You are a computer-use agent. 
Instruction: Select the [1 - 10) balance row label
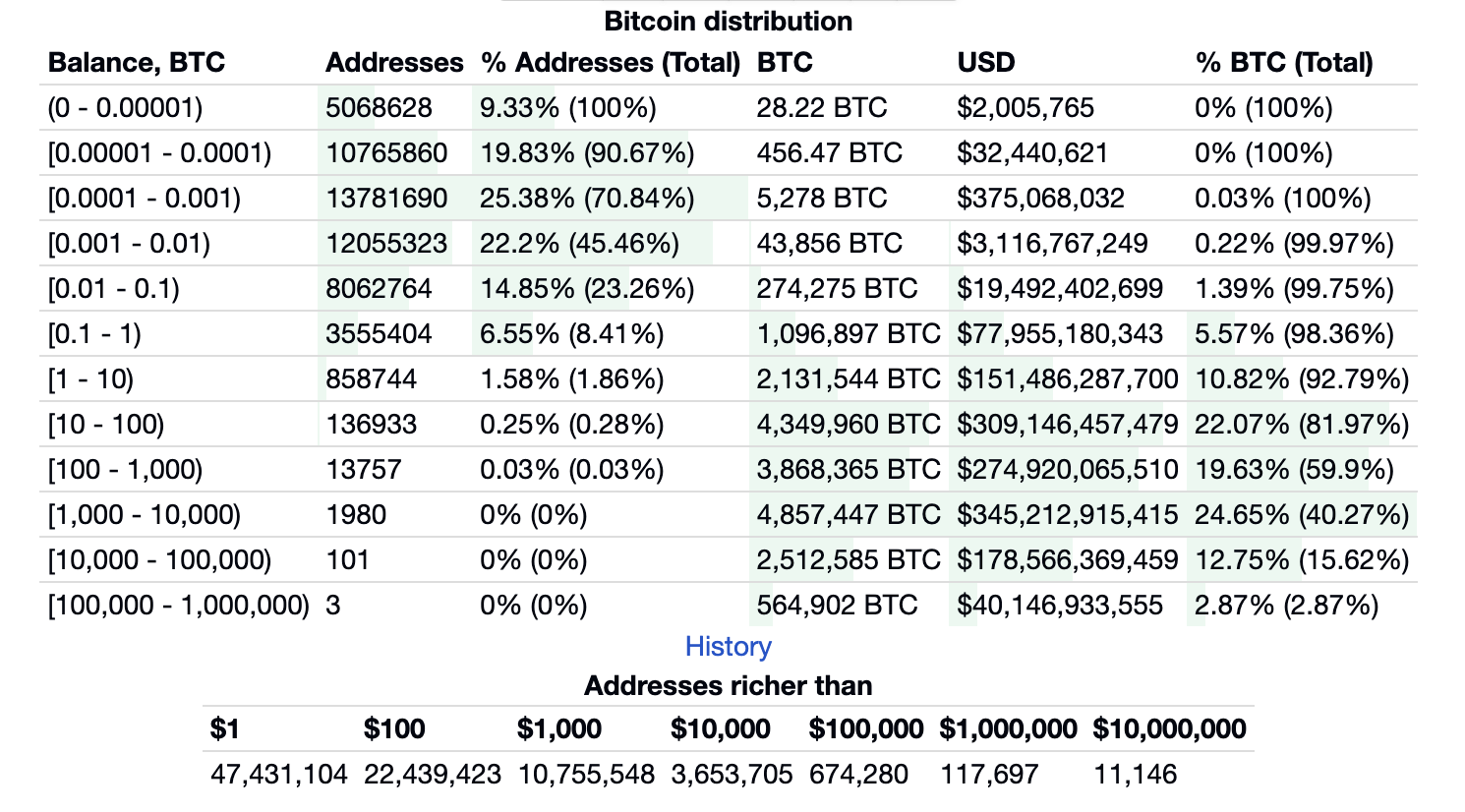[90, 379]
